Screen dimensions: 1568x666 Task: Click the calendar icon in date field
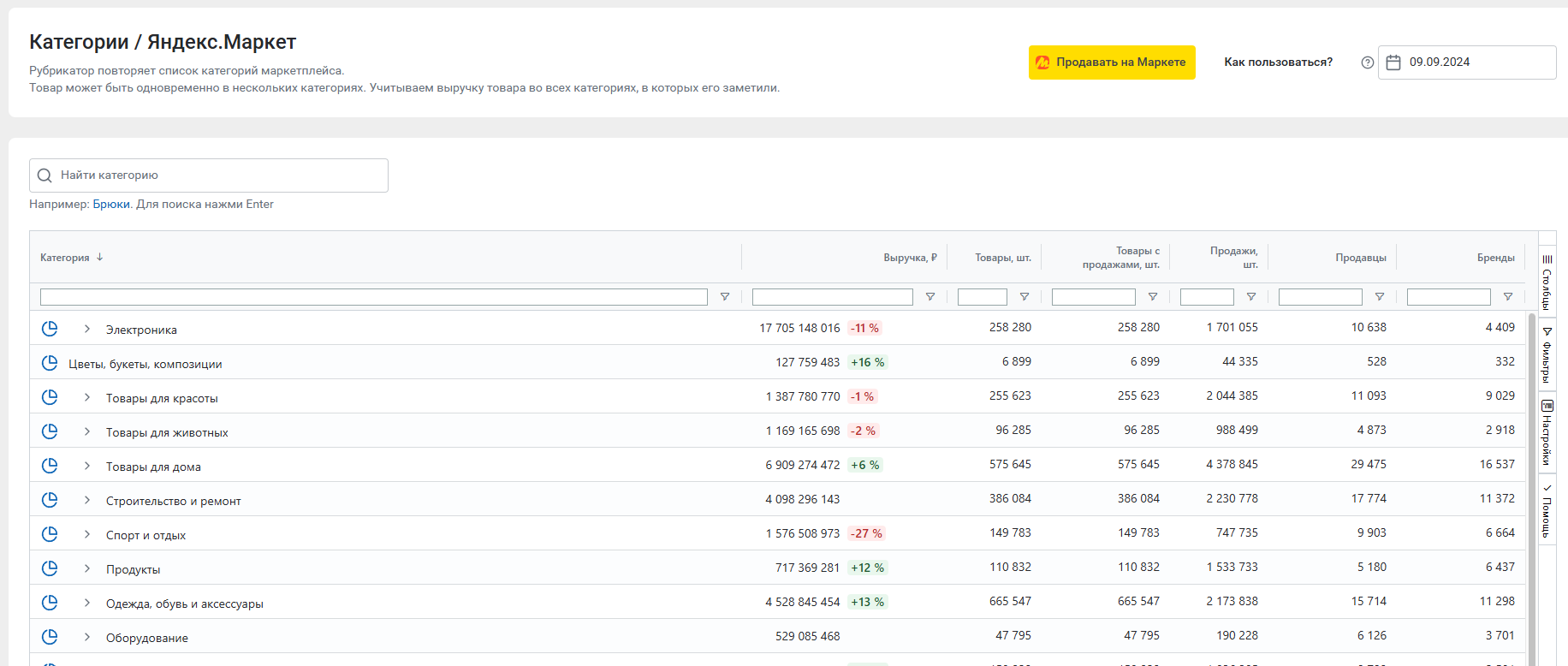pos(1393,62)
